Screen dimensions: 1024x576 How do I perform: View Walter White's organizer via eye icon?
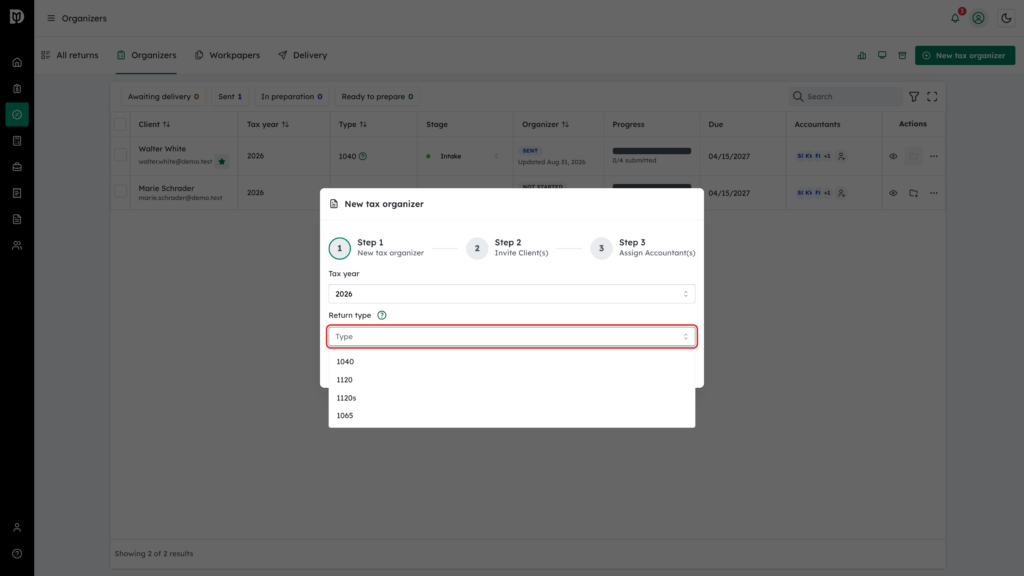[893, 156]
